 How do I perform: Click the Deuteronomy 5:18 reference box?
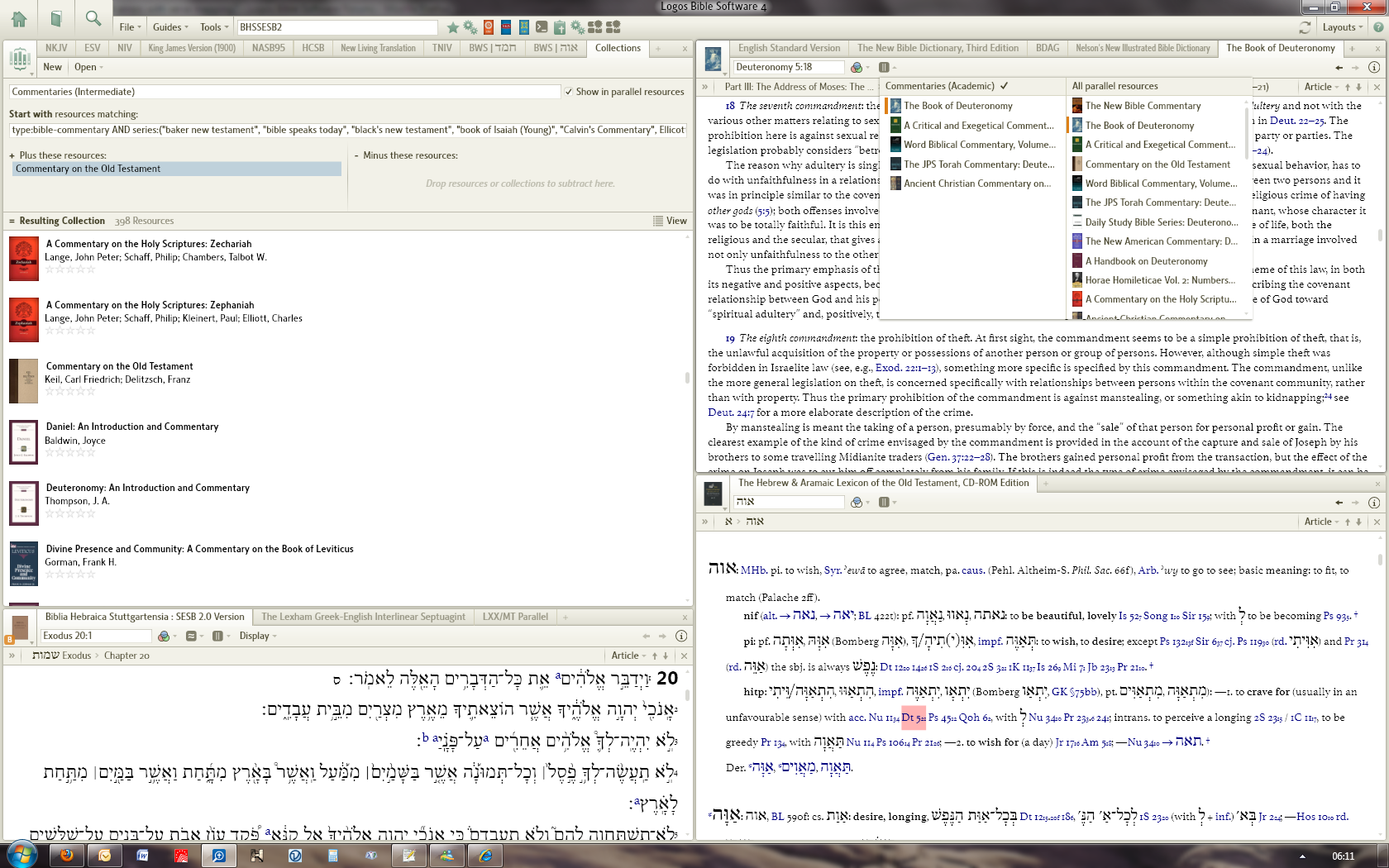(x=789, y=67)
